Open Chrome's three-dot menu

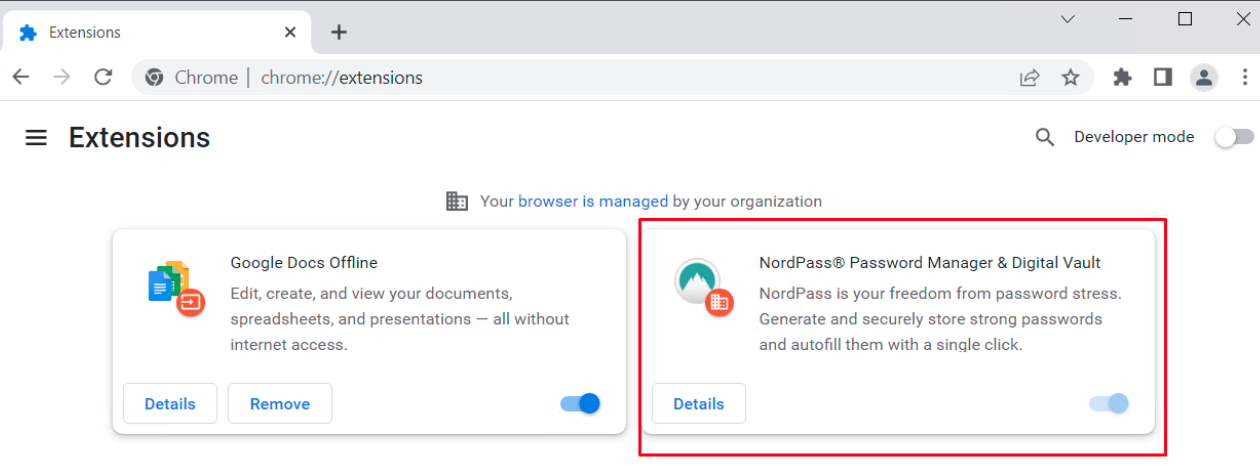coord(1245,77)
